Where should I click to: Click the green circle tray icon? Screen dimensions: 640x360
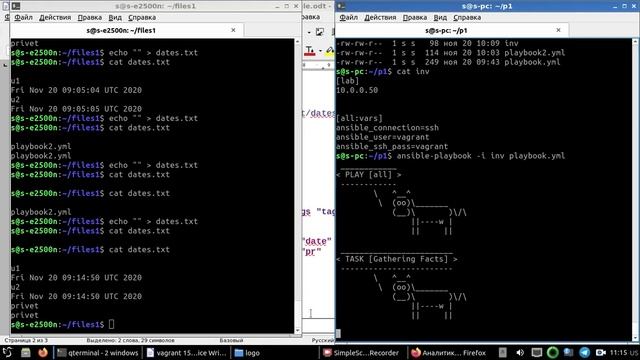(553, 352)
